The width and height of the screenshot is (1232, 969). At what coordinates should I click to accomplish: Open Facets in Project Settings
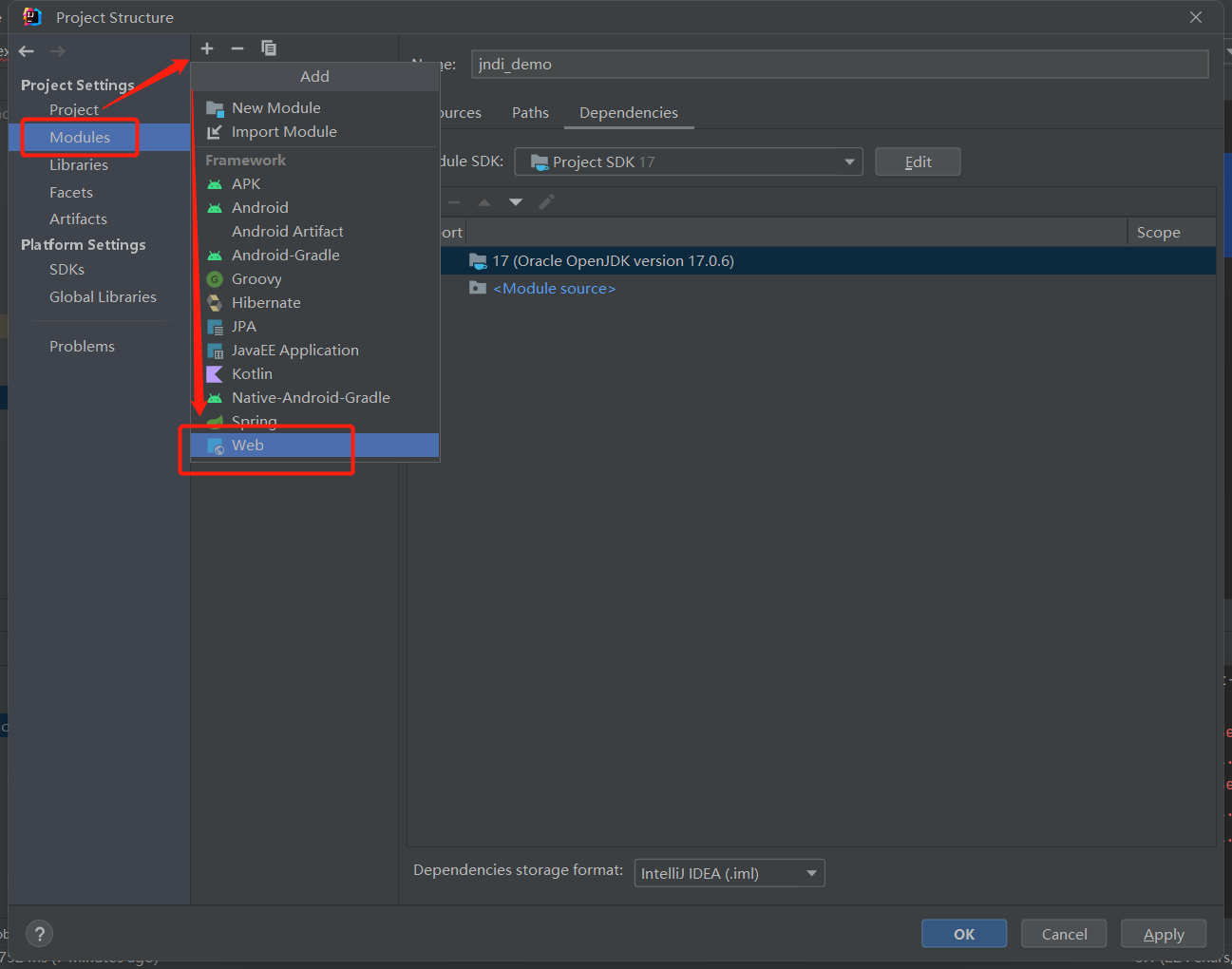coord(71,193)
